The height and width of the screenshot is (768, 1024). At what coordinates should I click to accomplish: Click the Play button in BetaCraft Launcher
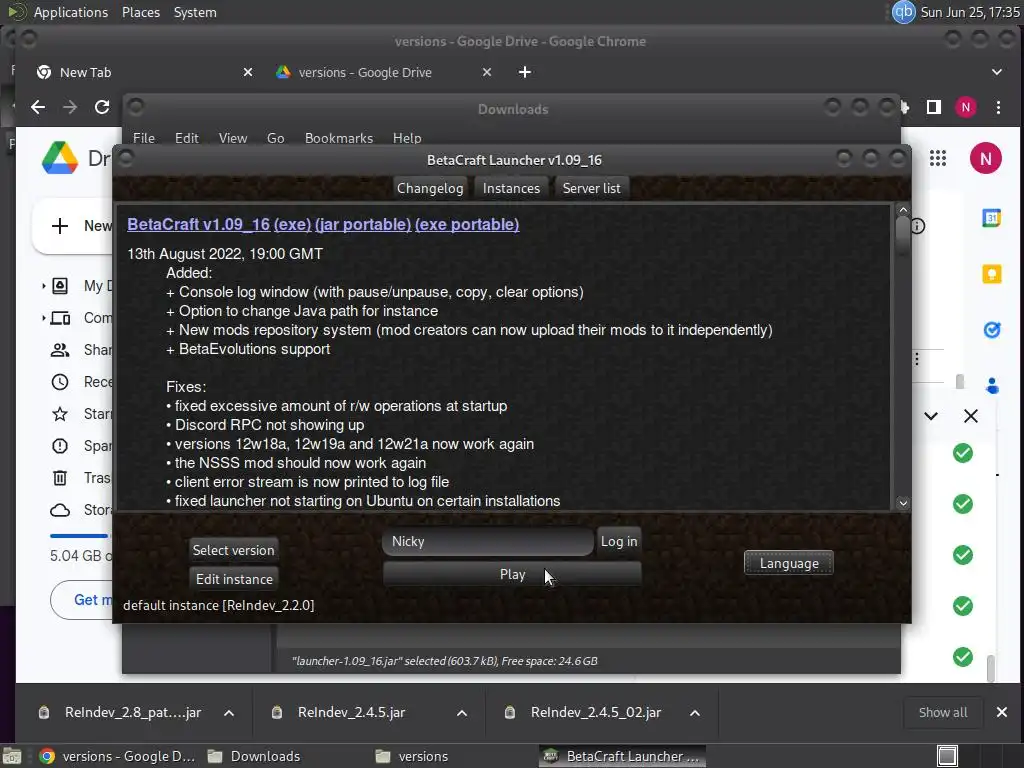[512, 575]
